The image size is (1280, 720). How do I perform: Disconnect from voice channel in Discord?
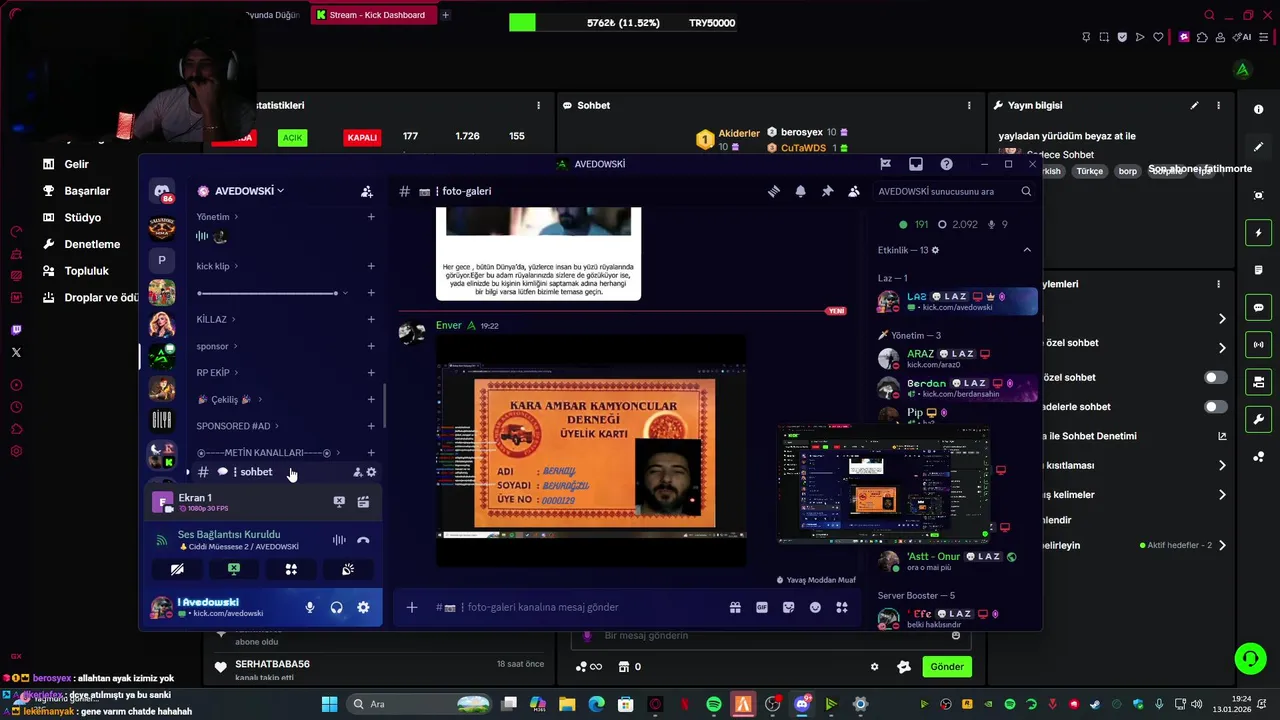click(363, 540)
